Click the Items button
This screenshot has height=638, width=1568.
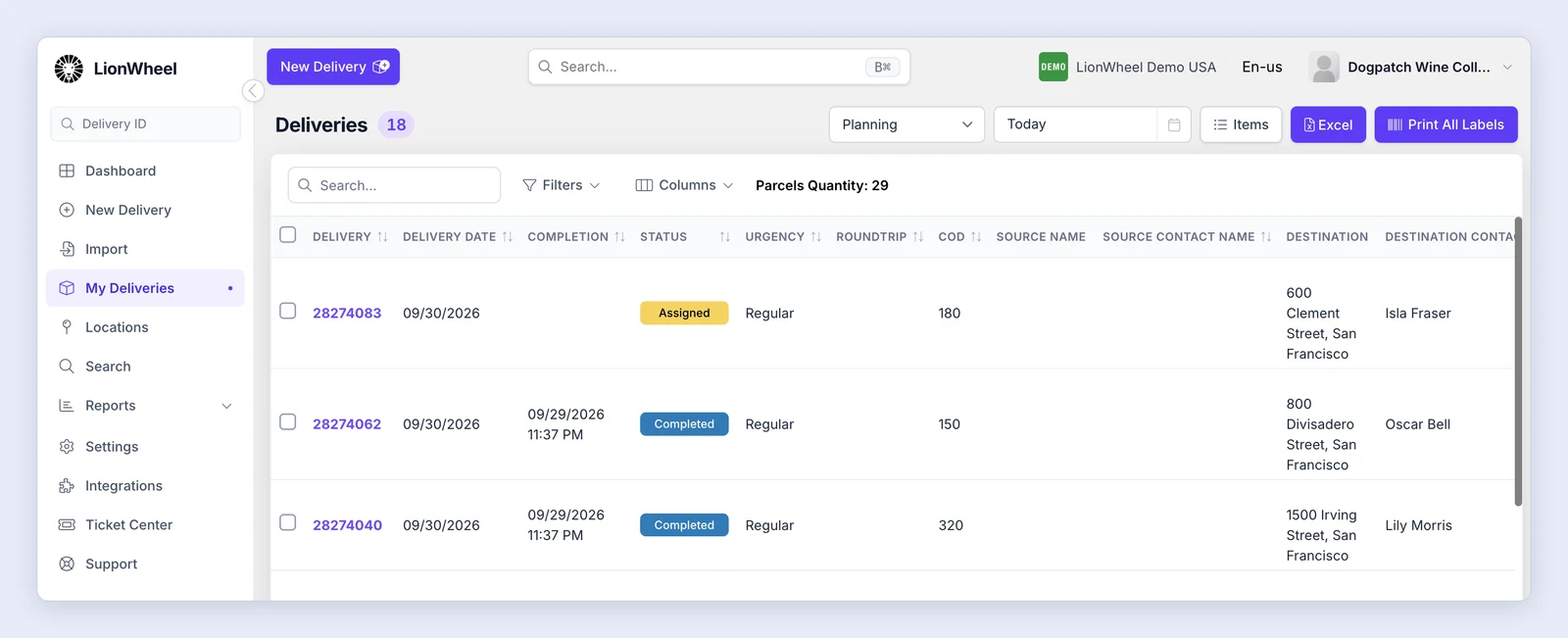coord(1241,124)
